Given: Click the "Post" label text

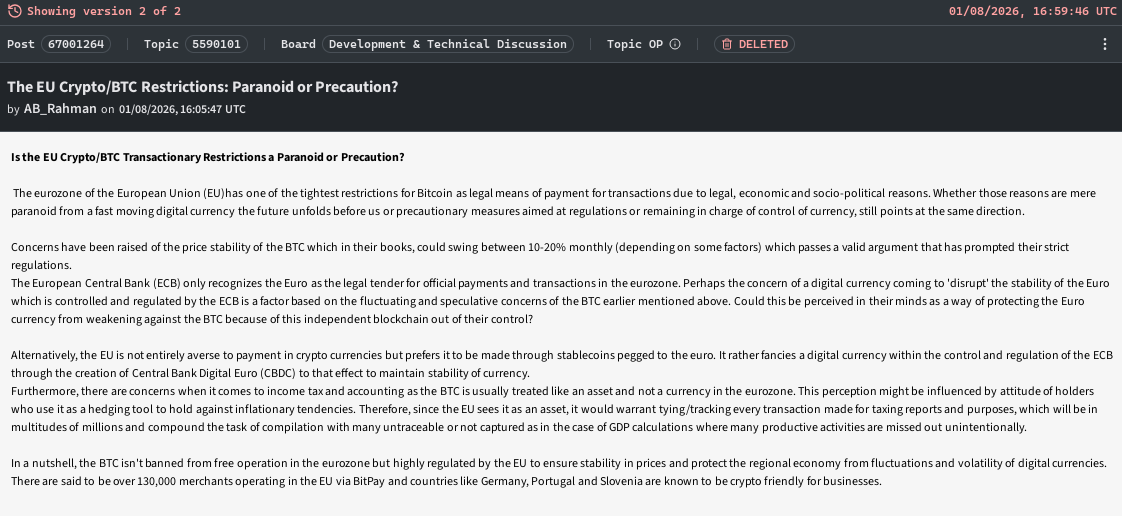Looking at the screenshot, I should 21,44.
